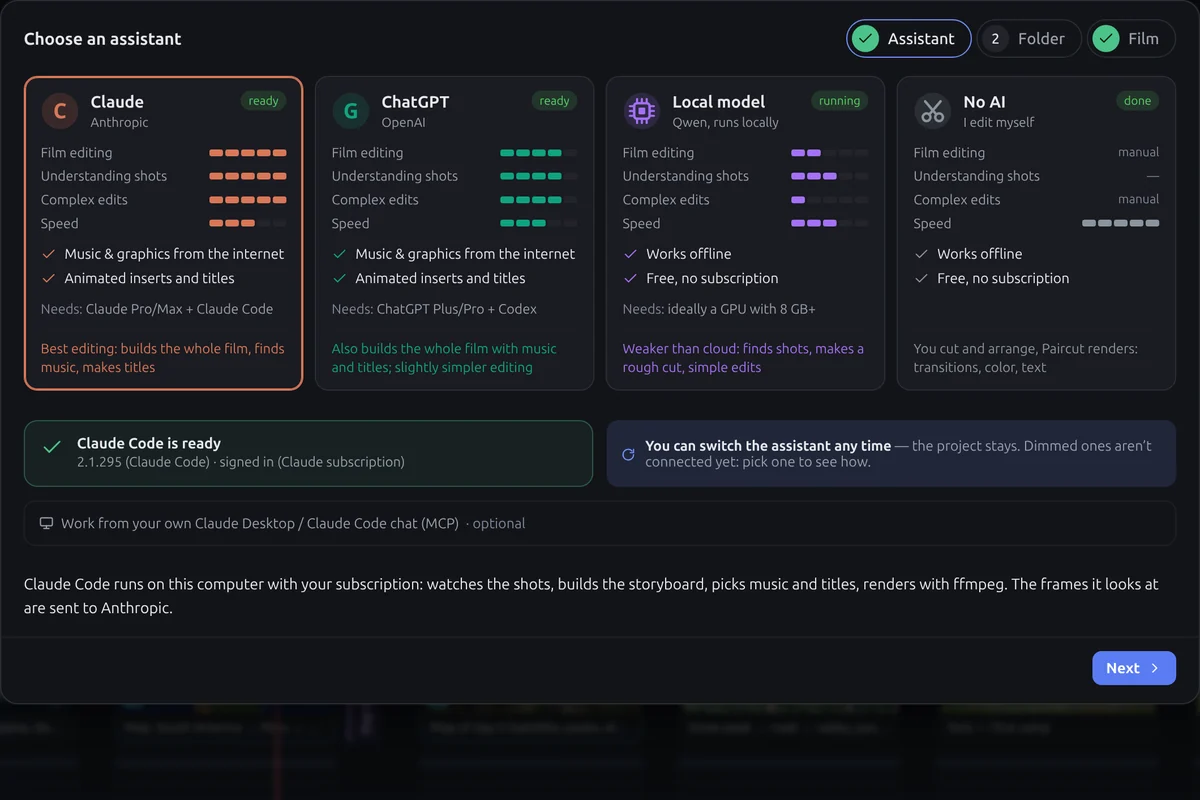The height and width of the screenshot is (800, 1200).
Task: Click the Local model chip icon
Action: click(641, 111)
